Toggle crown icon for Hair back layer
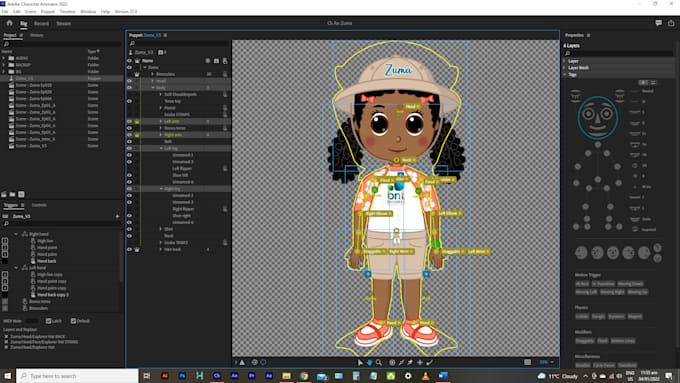 click(137, 249)
